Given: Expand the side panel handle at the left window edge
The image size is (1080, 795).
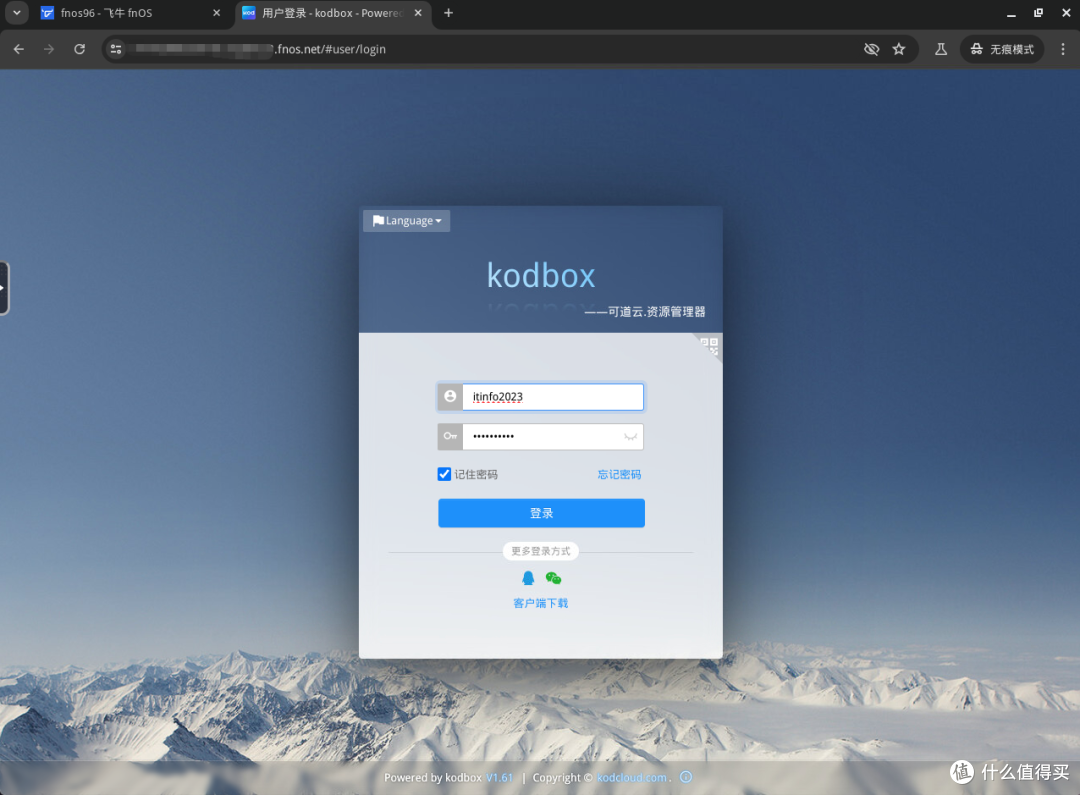Looking at the screenshot, I should click(x=4, y=288).
